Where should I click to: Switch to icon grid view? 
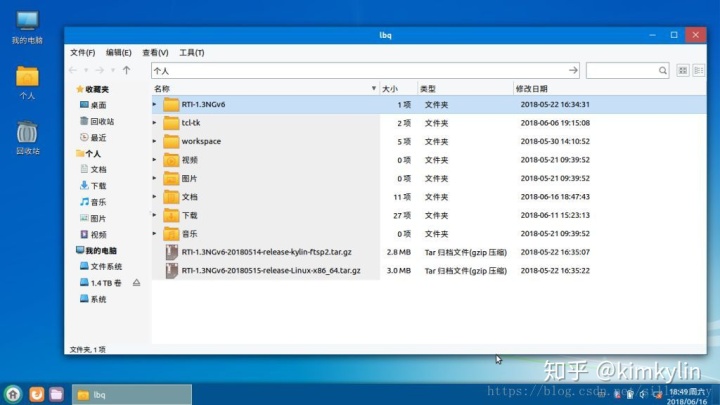point(683,70)
